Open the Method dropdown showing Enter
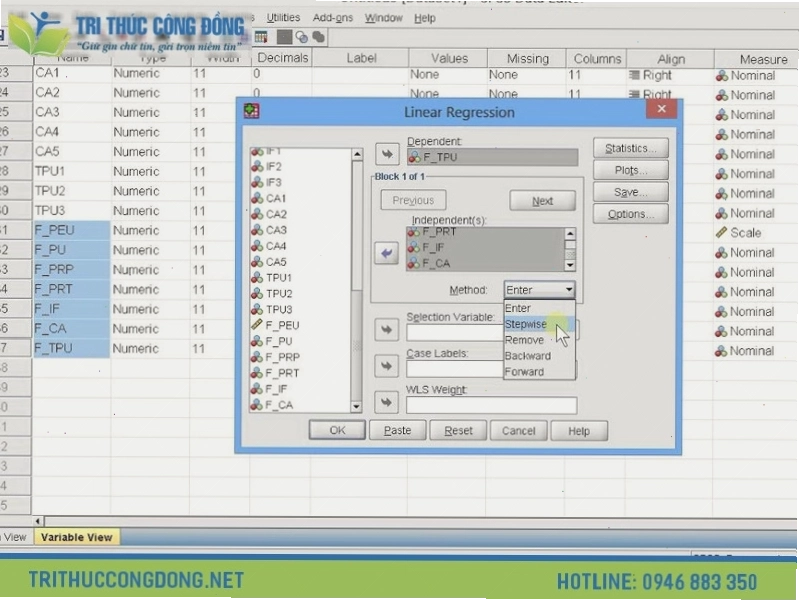 point(539,290)
